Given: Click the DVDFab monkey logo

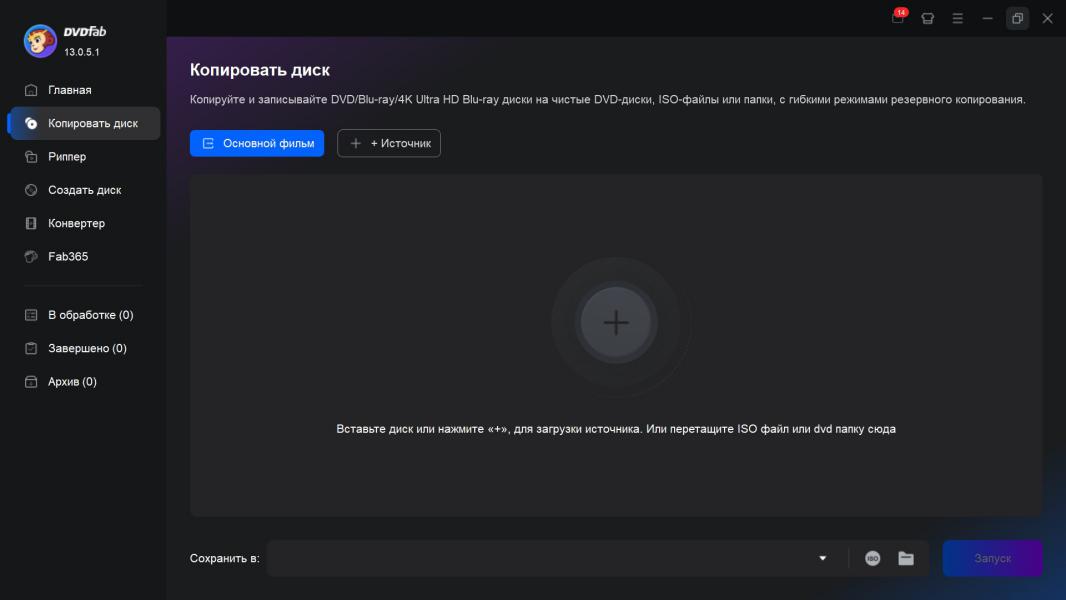Looking at the screenshot, I should (x=40, y=41).
